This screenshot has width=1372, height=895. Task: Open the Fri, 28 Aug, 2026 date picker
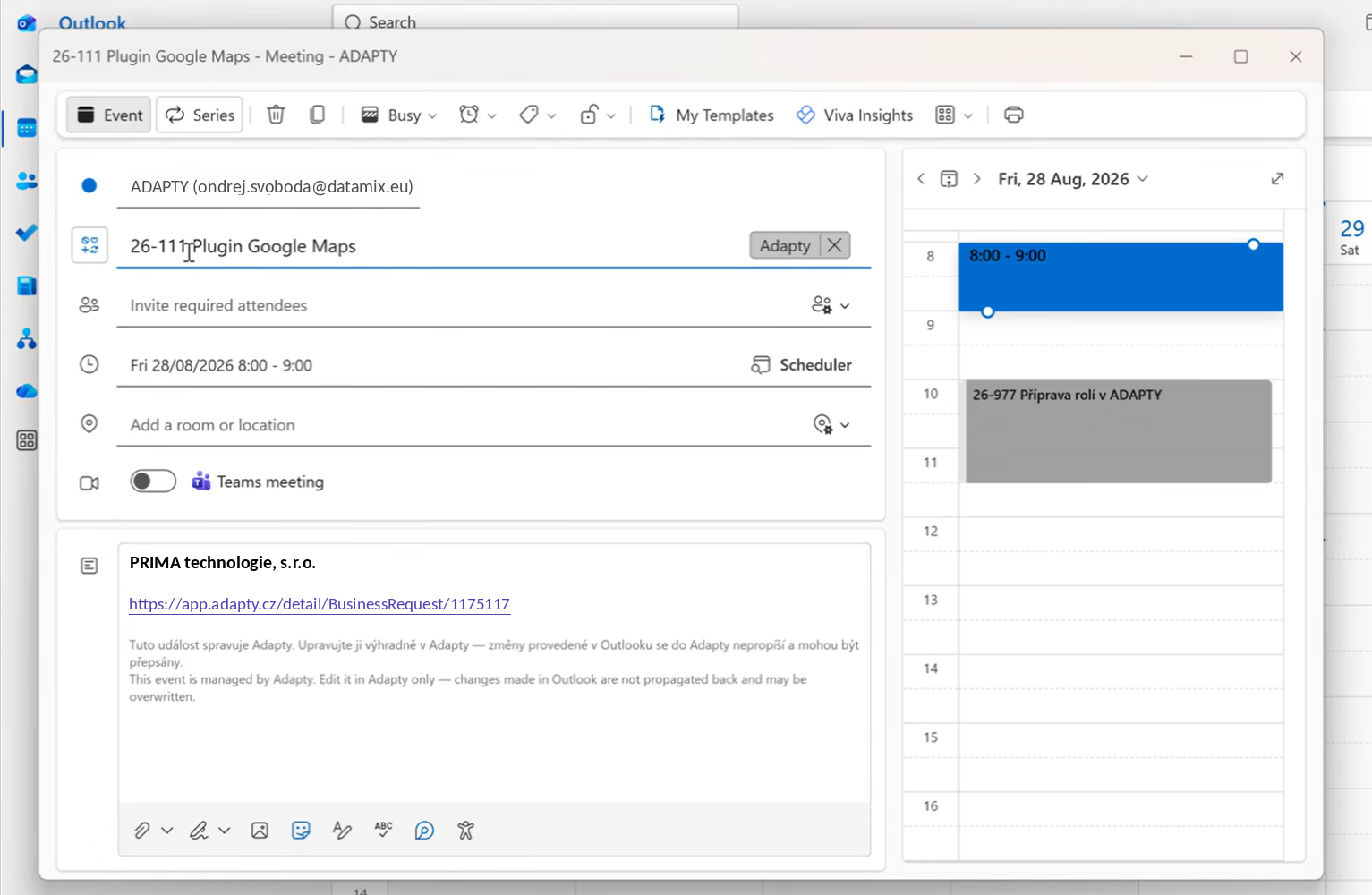pyautogui.click(x=1073, y=179)
